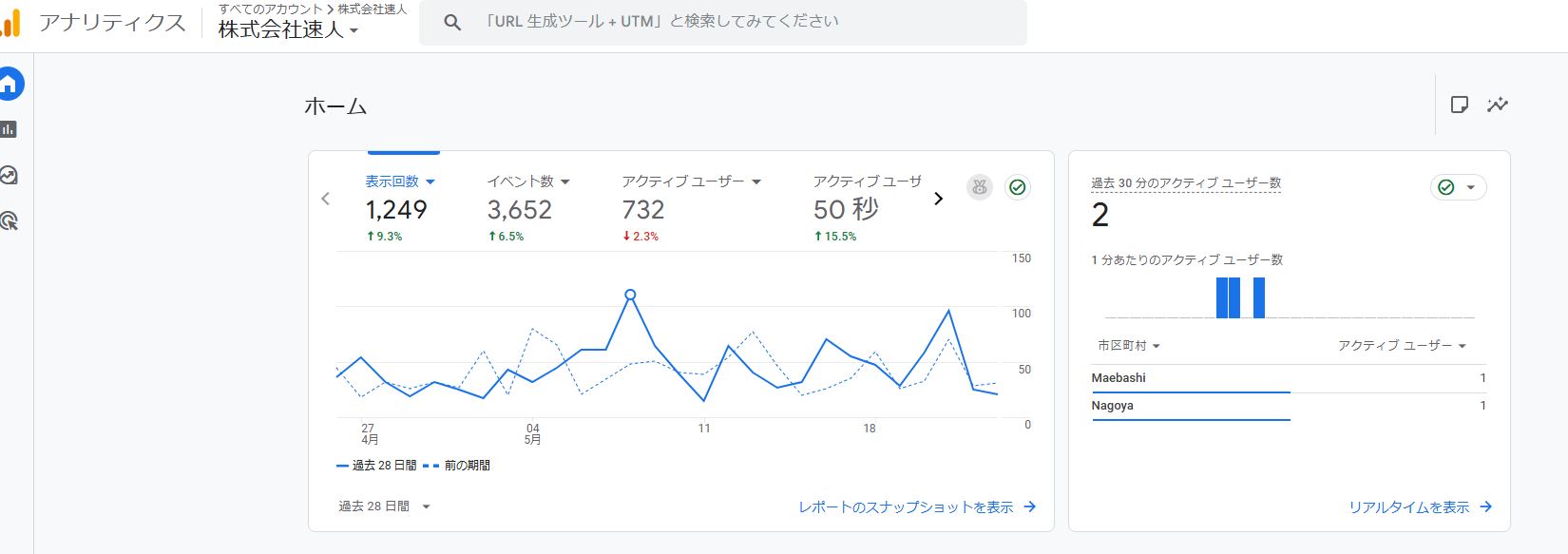This screenshot has width=1568, height=554.
Task: Select the イベント数 3,652 metric tab
Action: (528, 207)
